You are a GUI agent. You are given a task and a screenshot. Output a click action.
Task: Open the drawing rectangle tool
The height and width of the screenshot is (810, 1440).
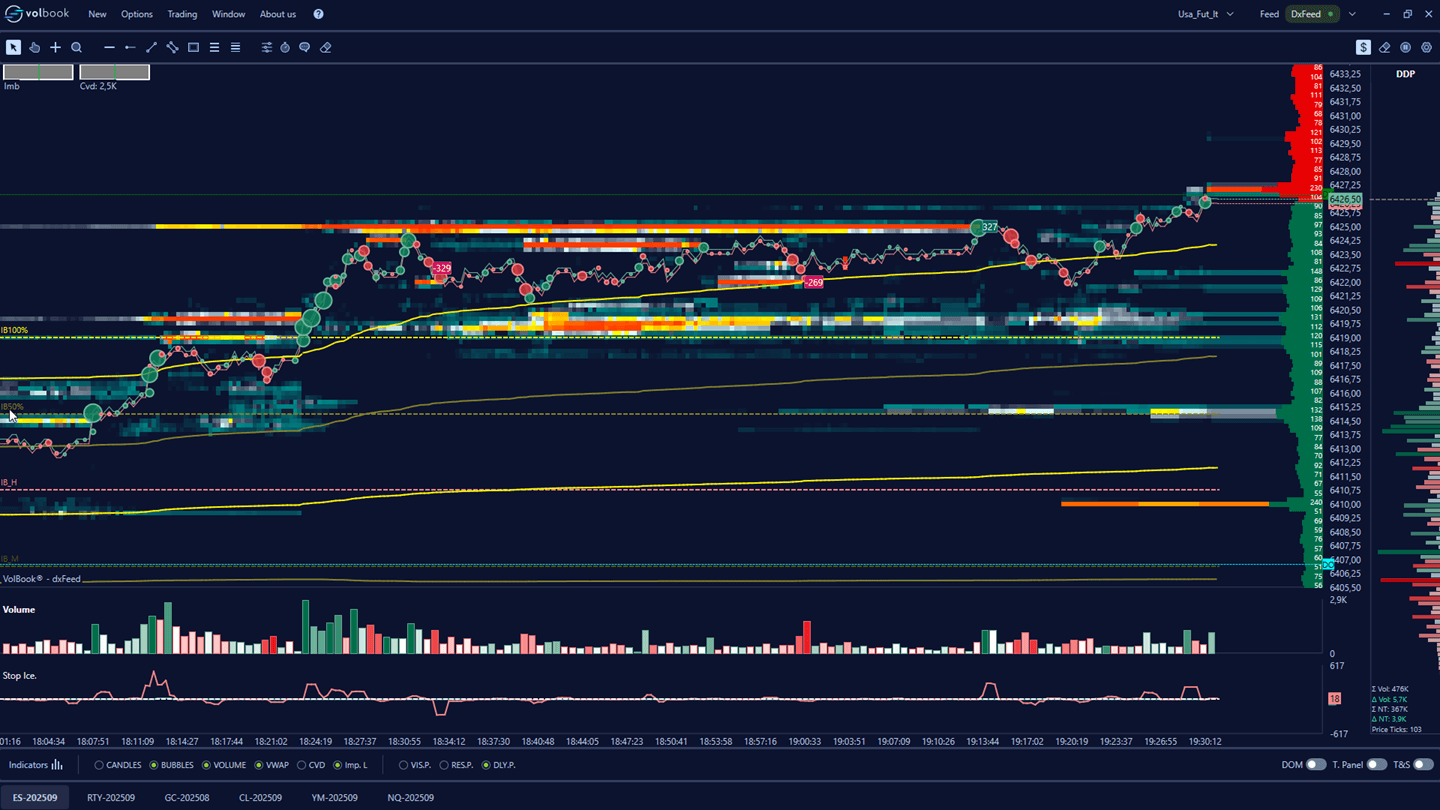coord(193,47)
